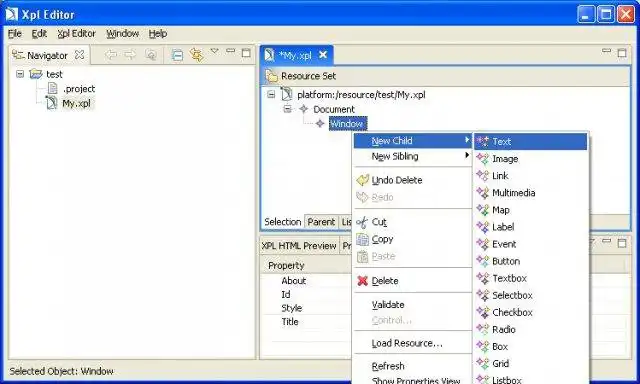The height and width of the screenshot is (384, 640).
Task: Close the *My.xpl editor tab
Action: pyautogui.click(x=323, y=55)
